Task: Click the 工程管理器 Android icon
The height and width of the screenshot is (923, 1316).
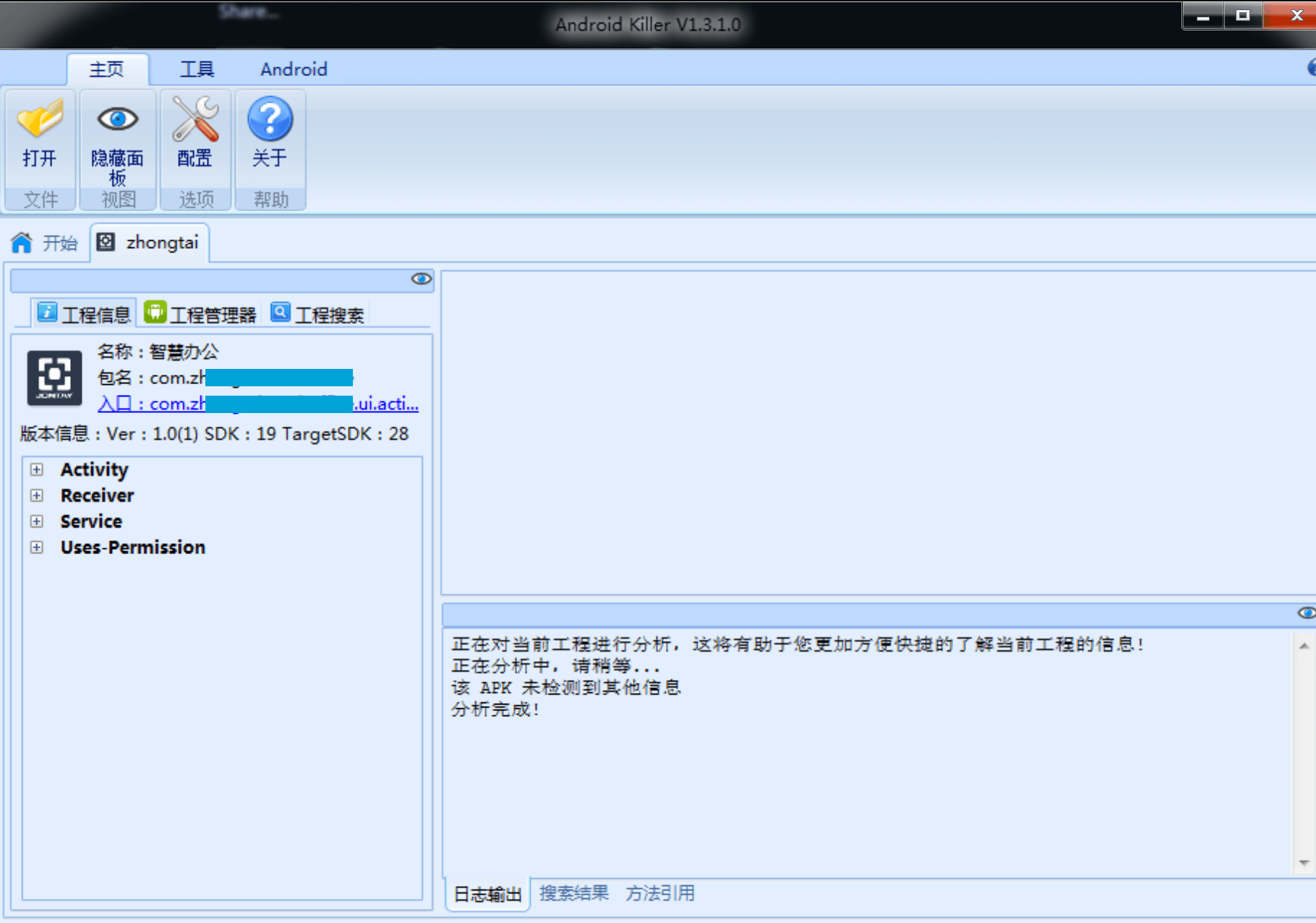Action: pyautogui.click(x=155, y=312)
